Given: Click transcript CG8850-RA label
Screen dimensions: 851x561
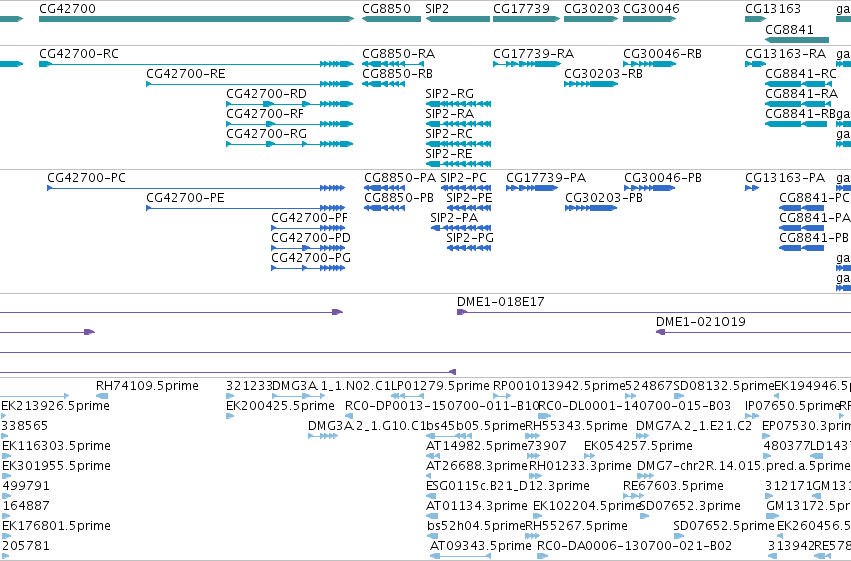Looking at the screenshot, I should [x=398, y=54].
